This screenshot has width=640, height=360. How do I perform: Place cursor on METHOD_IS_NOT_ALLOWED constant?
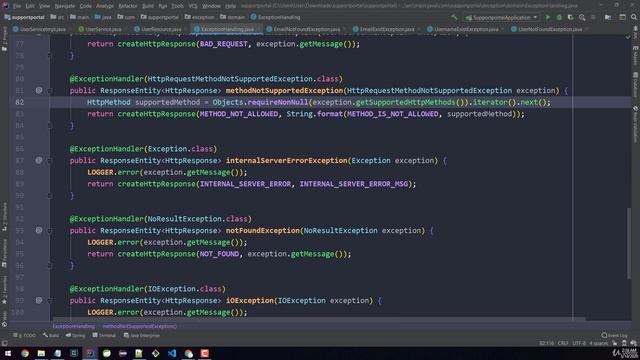coord(393,114)
